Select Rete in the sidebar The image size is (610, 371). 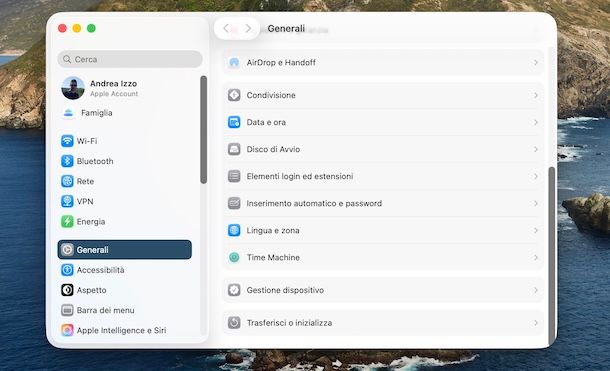[x=124, y=181]
